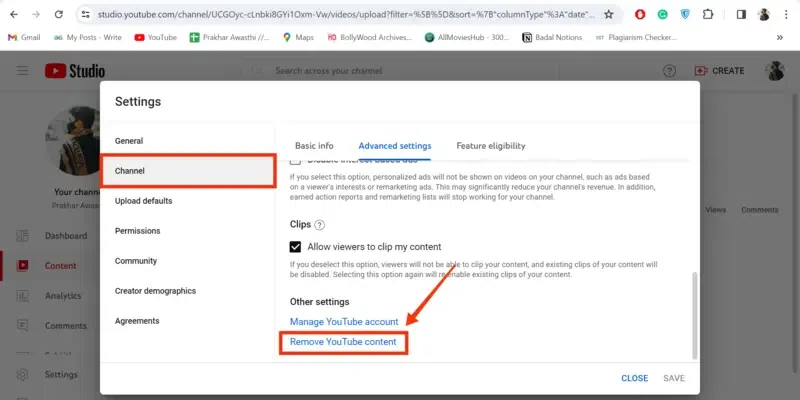Open Badal Notions bookmark

552,37
